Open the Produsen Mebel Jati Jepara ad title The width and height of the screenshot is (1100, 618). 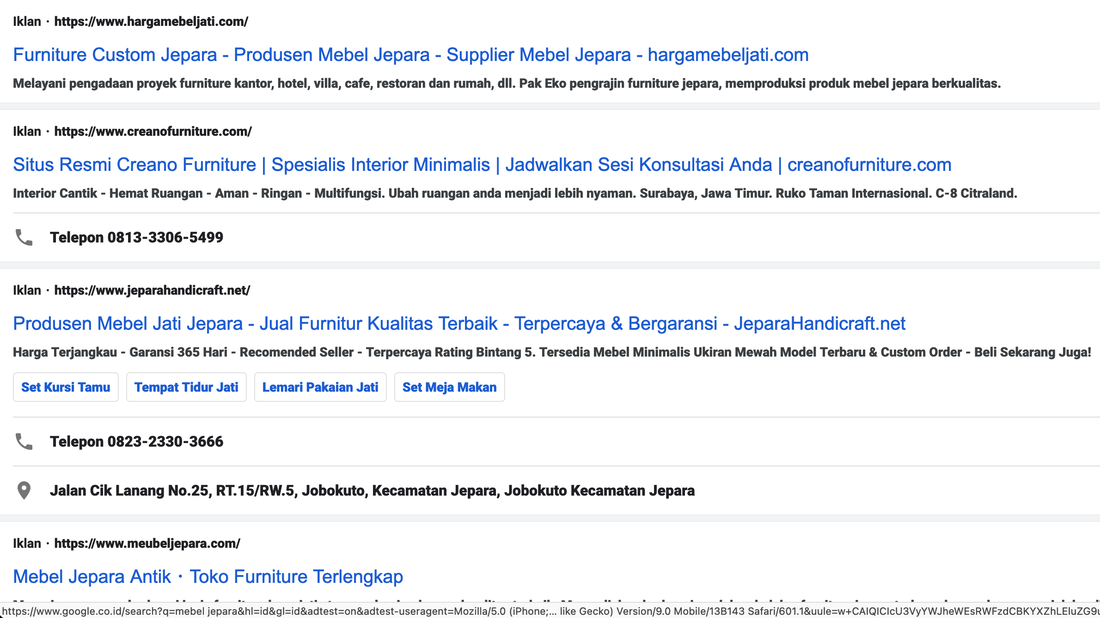coord(458,324)
